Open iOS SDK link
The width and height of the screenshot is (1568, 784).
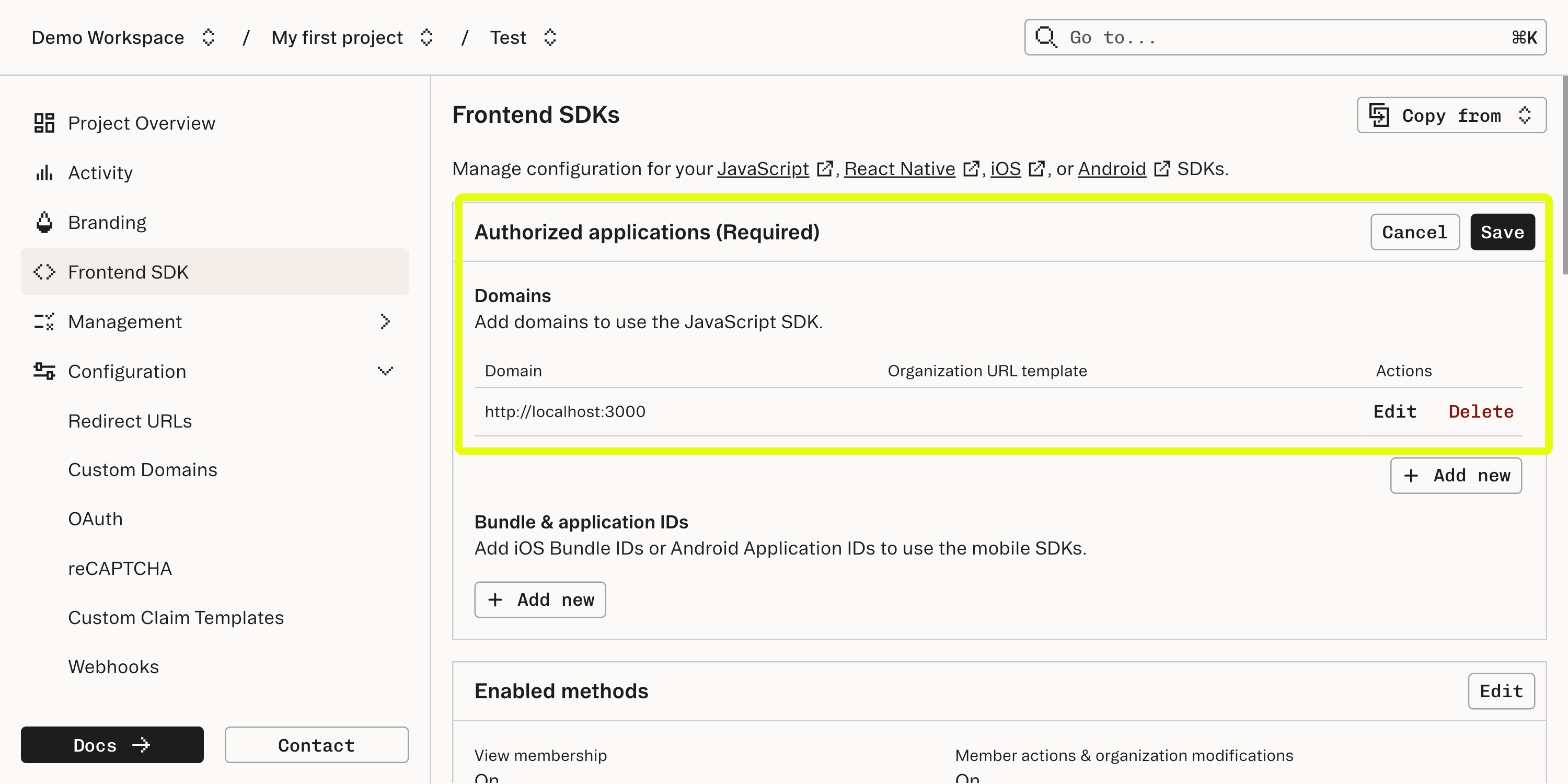click(1006, 169)
